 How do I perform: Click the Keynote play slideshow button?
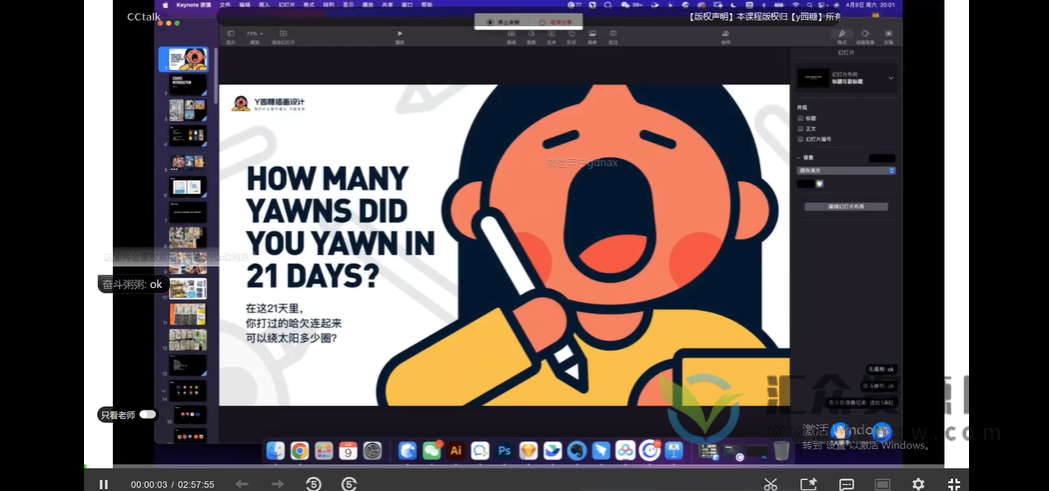click(400, 35)
